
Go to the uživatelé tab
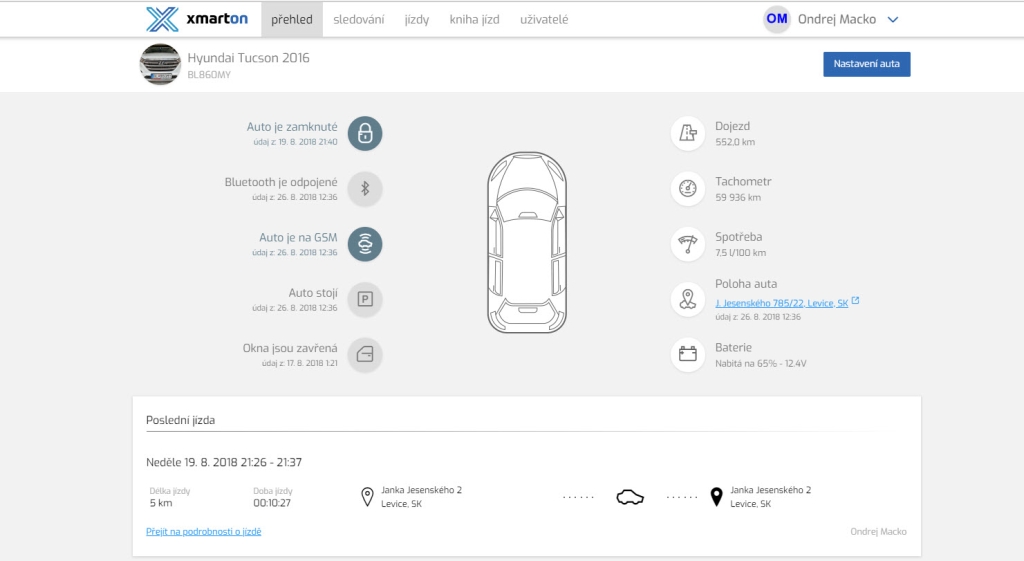point(544,19)
